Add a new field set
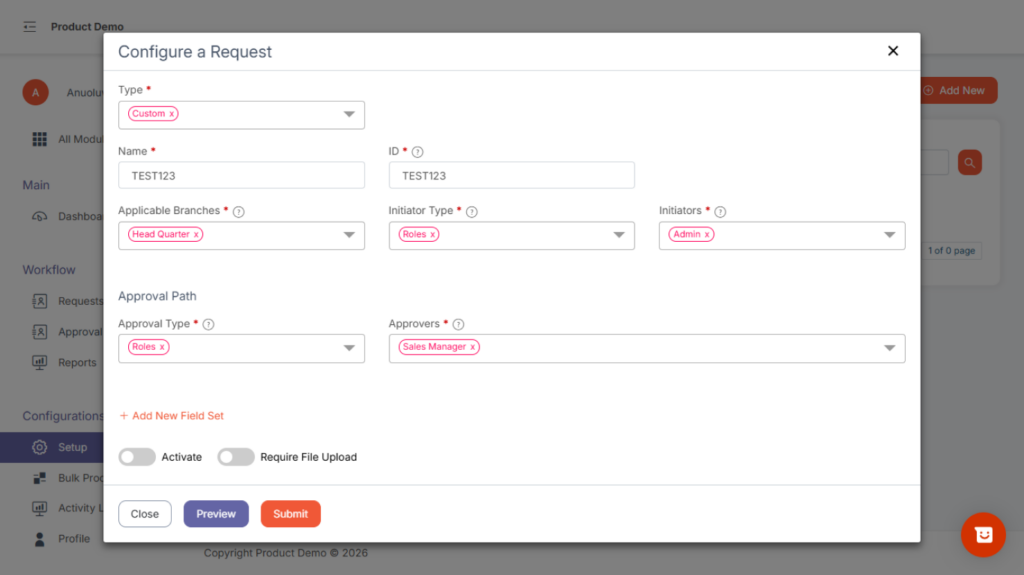 [x=171, y=416]
